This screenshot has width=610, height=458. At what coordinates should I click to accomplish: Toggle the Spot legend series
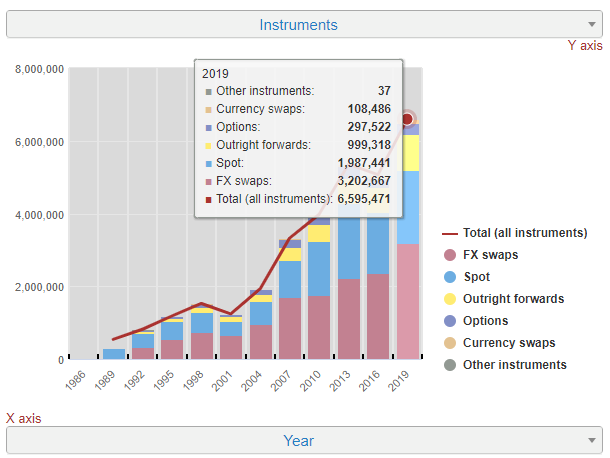pos(467,277)
